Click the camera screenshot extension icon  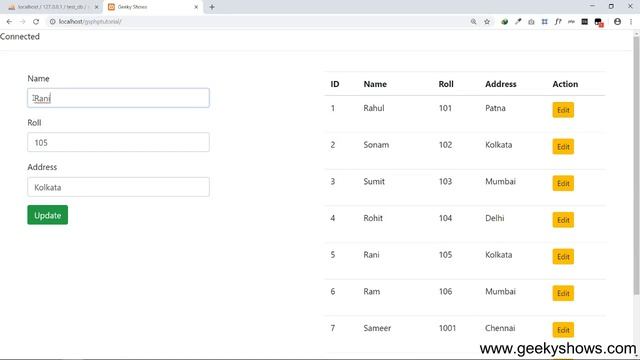click(531, 22)
